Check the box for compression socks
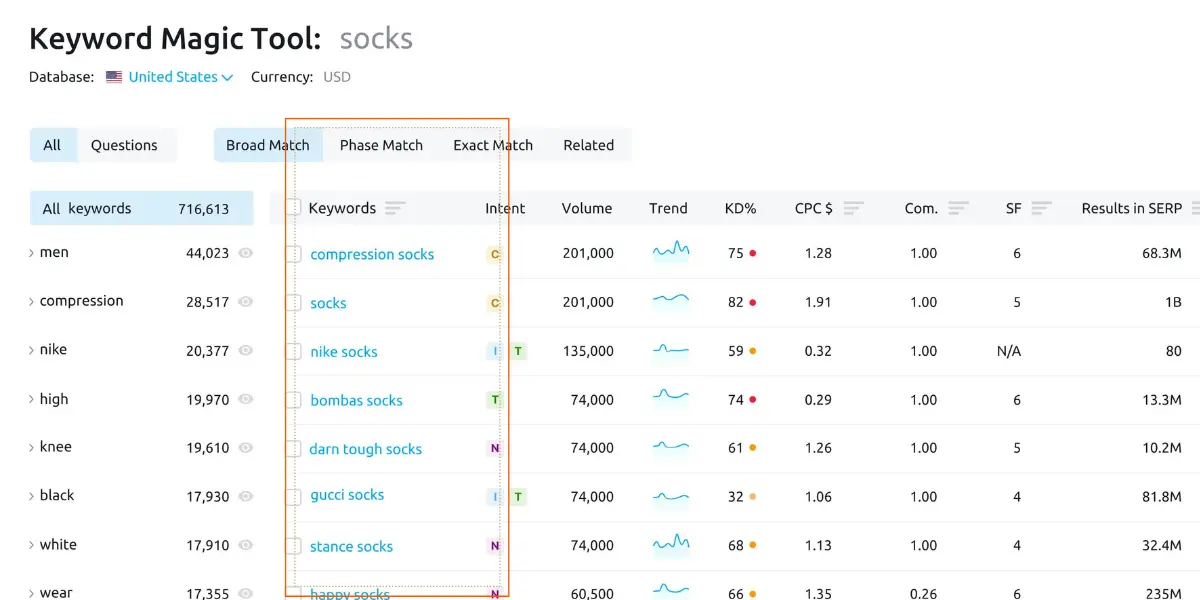Image resolution: width=1200 pixels, height=600 pixels. click(293, 254)
